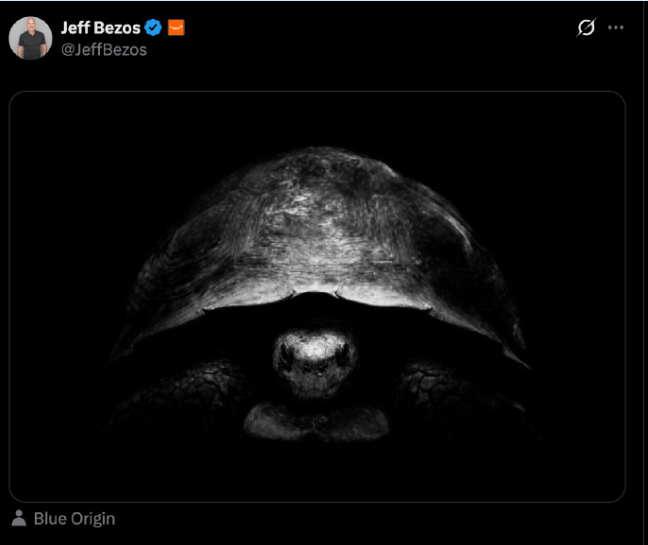This screenshot has height=545, width=648.
Task: Click the blue verified checkmark badge
Action: point(153,28)
